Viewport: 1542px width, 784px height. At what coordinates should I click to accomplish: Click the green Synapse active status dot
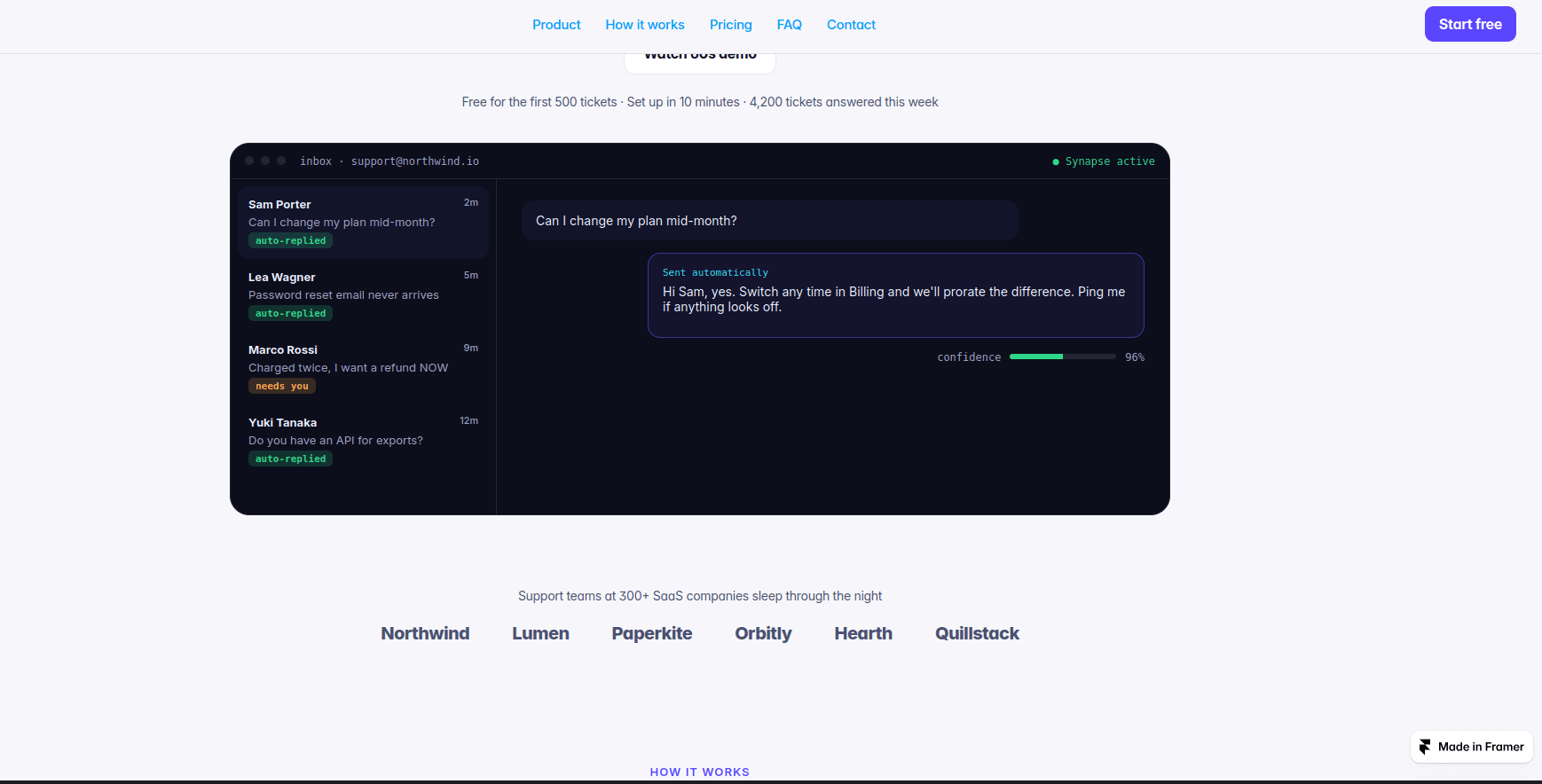coord(1056,161)
